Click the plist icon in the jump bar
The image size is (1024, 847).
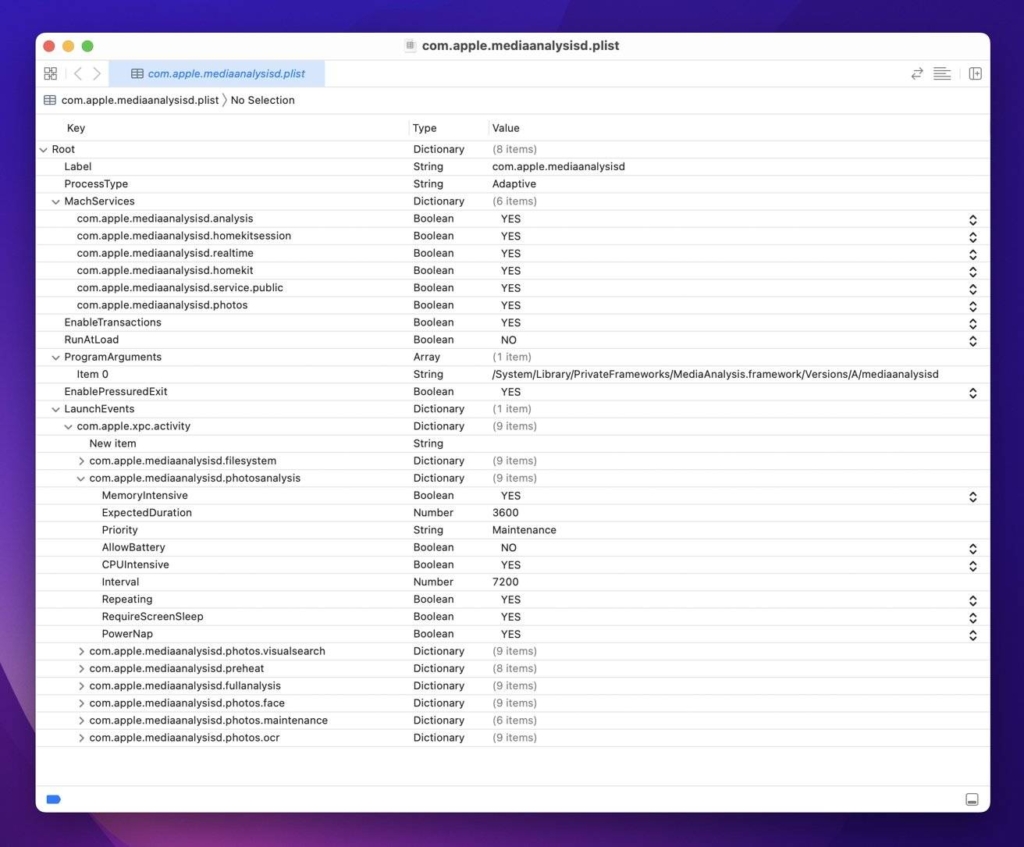(x=48, y=100)
